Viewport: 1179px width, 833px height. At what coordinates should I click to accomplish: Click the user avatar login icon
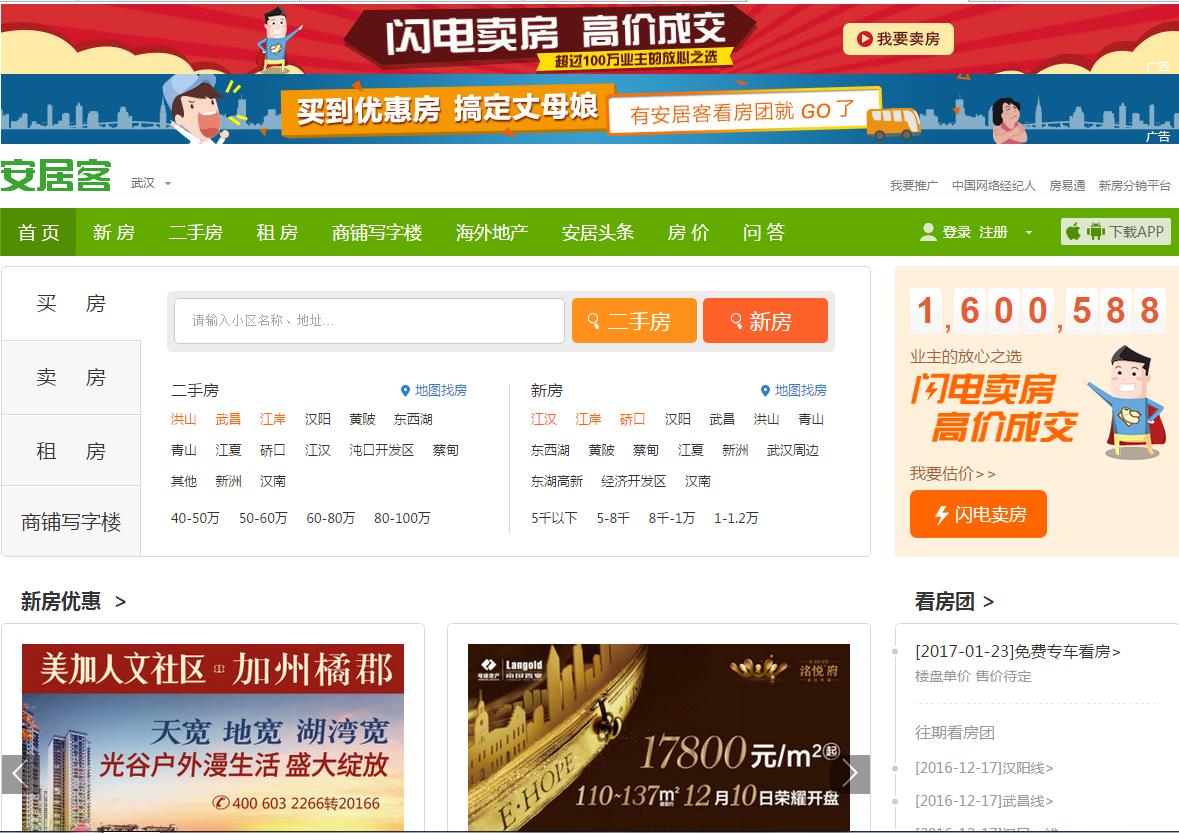[928, 232]
